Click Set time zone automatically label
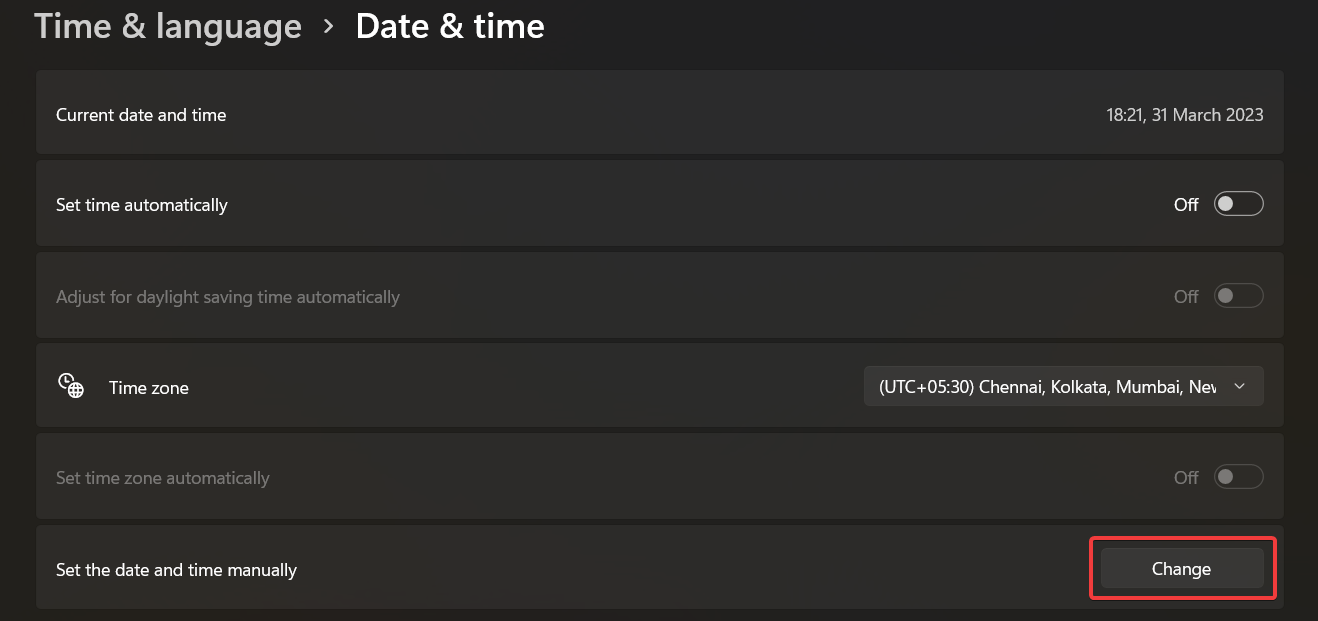Viewport: 1318px width, 621px height. (x=163, y=478)
